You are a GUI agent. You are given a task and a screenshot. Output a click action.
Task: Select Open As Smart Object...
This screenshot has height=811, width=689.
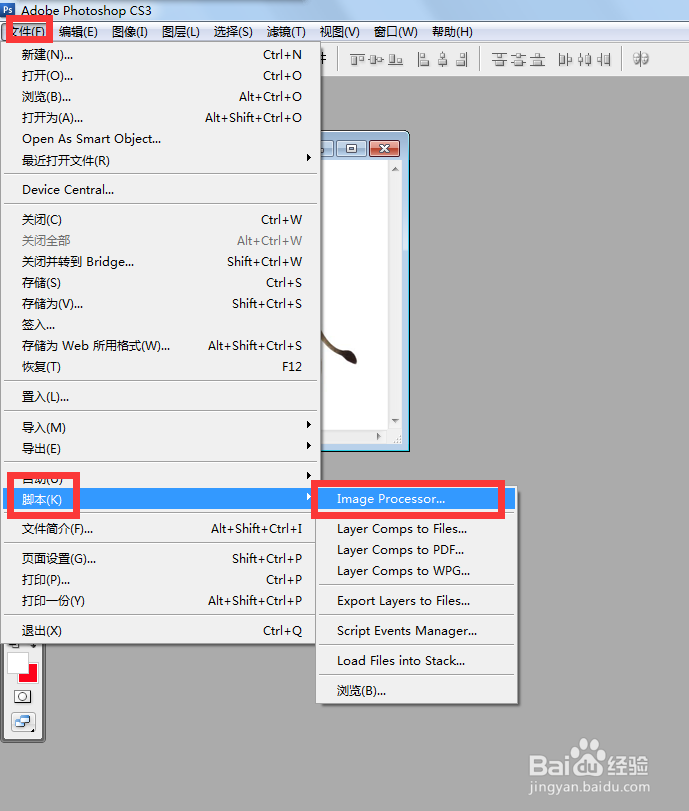pos(161,139)
